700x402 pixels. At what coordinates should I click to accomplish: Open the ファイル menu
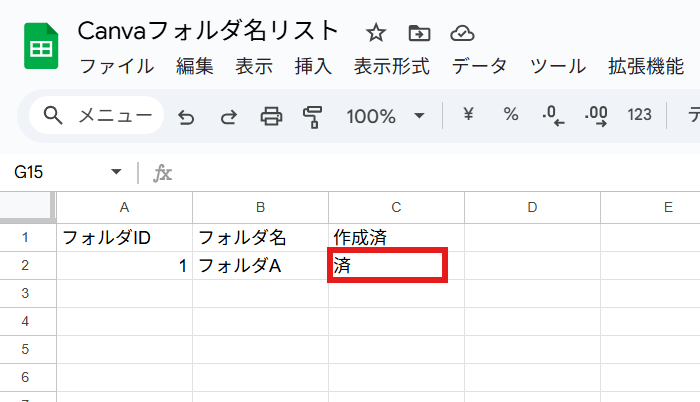pyautogui.click(x=117, y=67)
